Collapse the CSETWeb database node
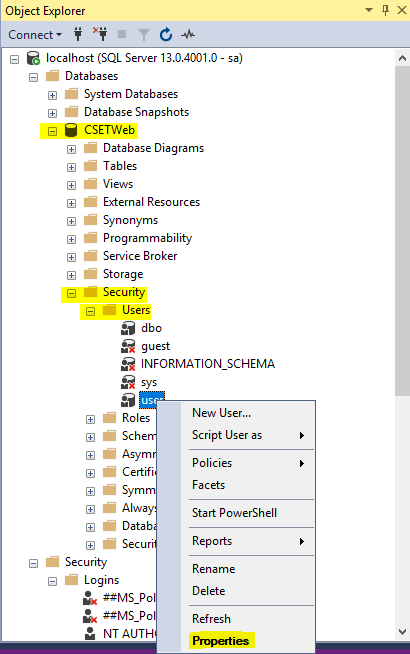The image size is (410, 654). pyautogui.click(x=52, y=131)
